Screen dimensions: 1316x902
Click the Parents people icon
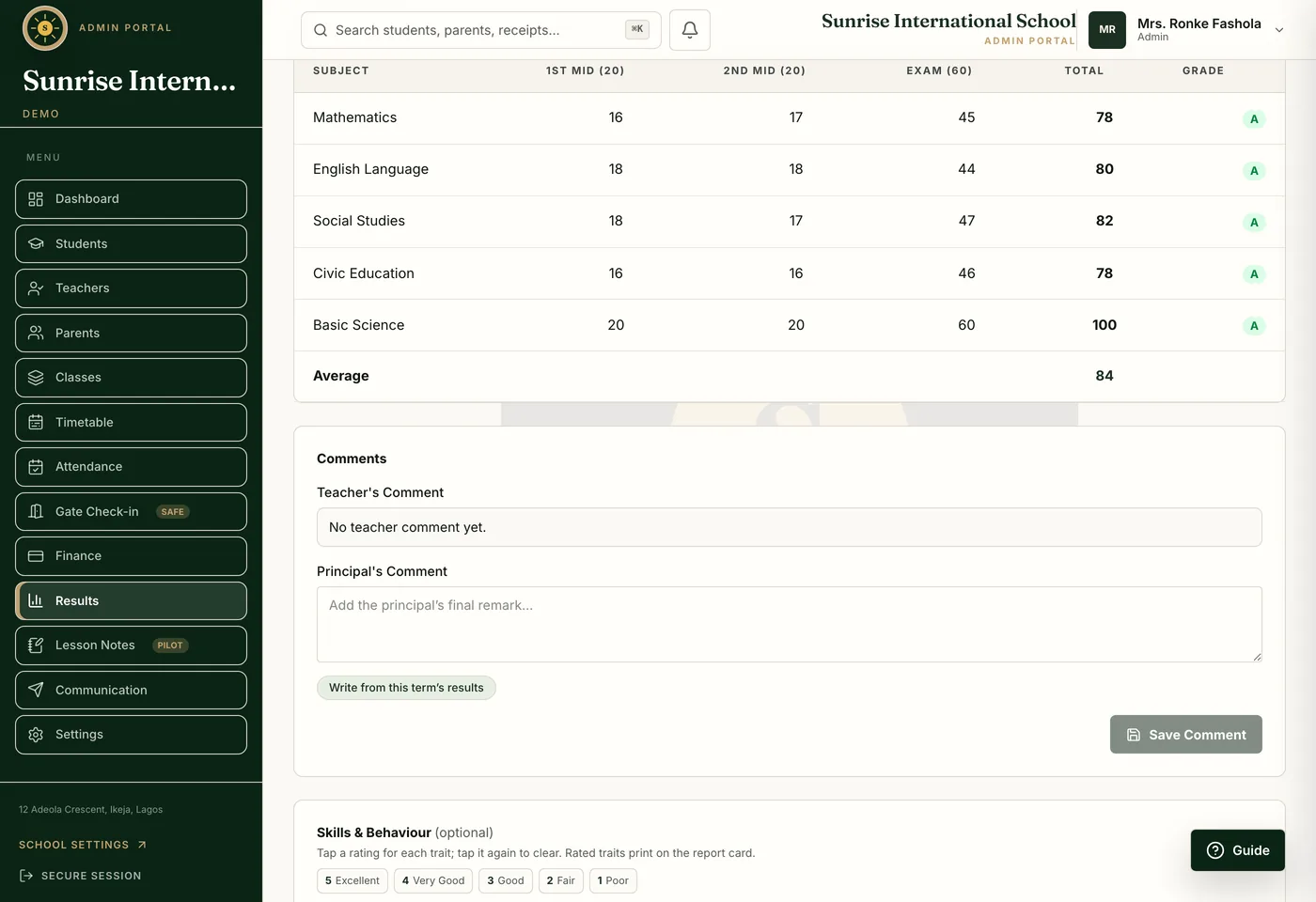tap(36, 333)
